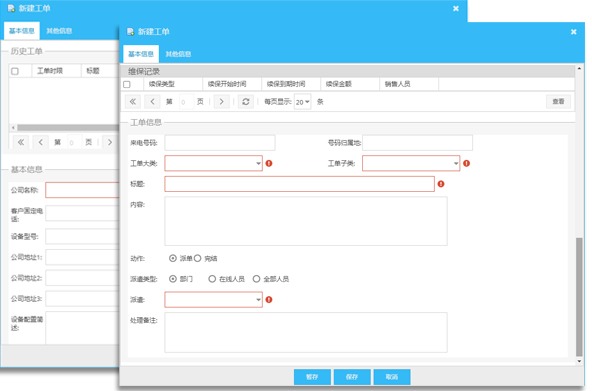Click the 内容 text area
592x391 pixels.
[x=306, y=221]
